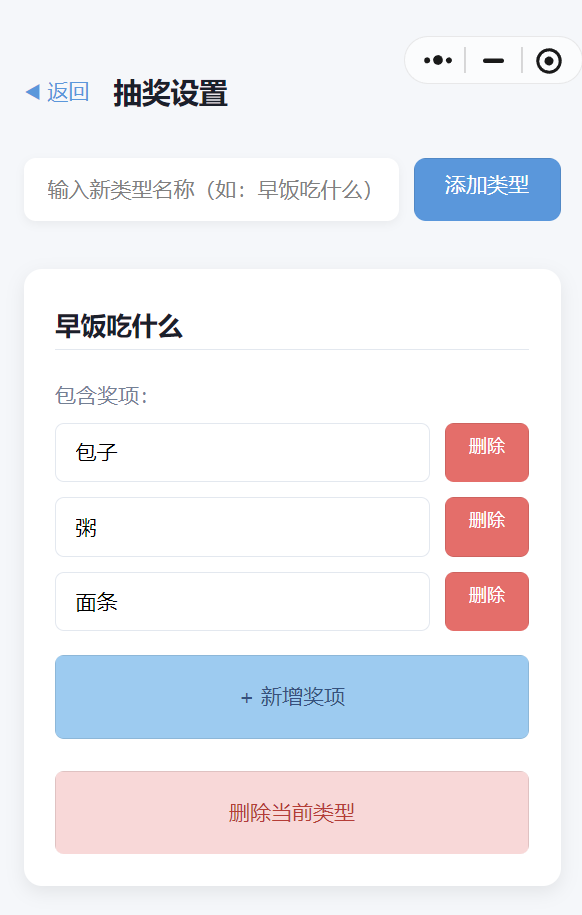Click the 返回 link to go back
Image resolution: width=582 pixels, height=915 pixels.
(x=64, y=92)
